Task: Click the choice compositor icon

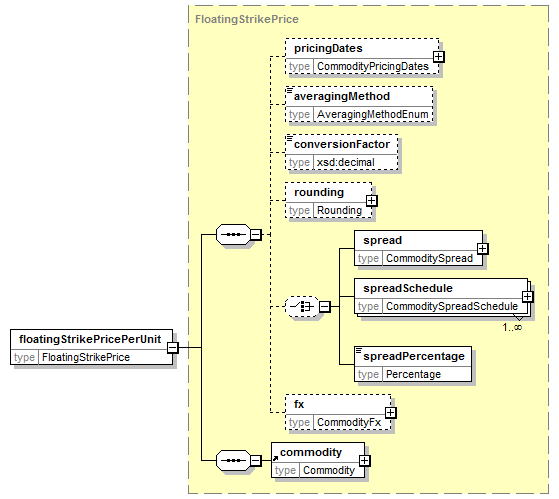Action: [302, 306]
